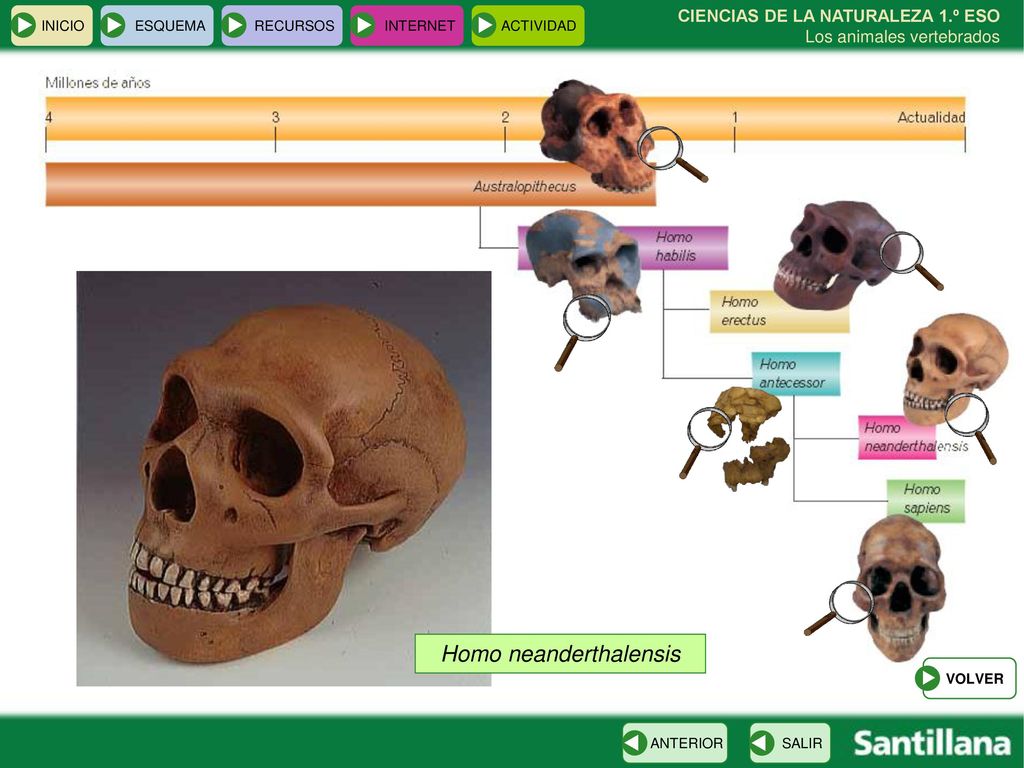Image resolution: width=1024 pixels, height=768 pixels.
Task: Open the INICIO tab
Action: click(52, 25)
